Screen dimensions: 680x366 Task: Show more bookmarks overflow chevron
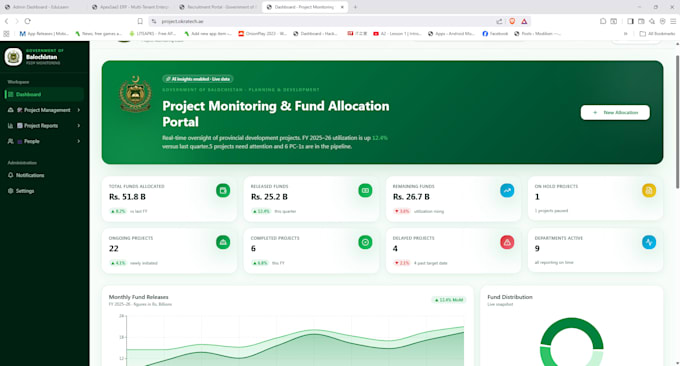coord(626,33)
